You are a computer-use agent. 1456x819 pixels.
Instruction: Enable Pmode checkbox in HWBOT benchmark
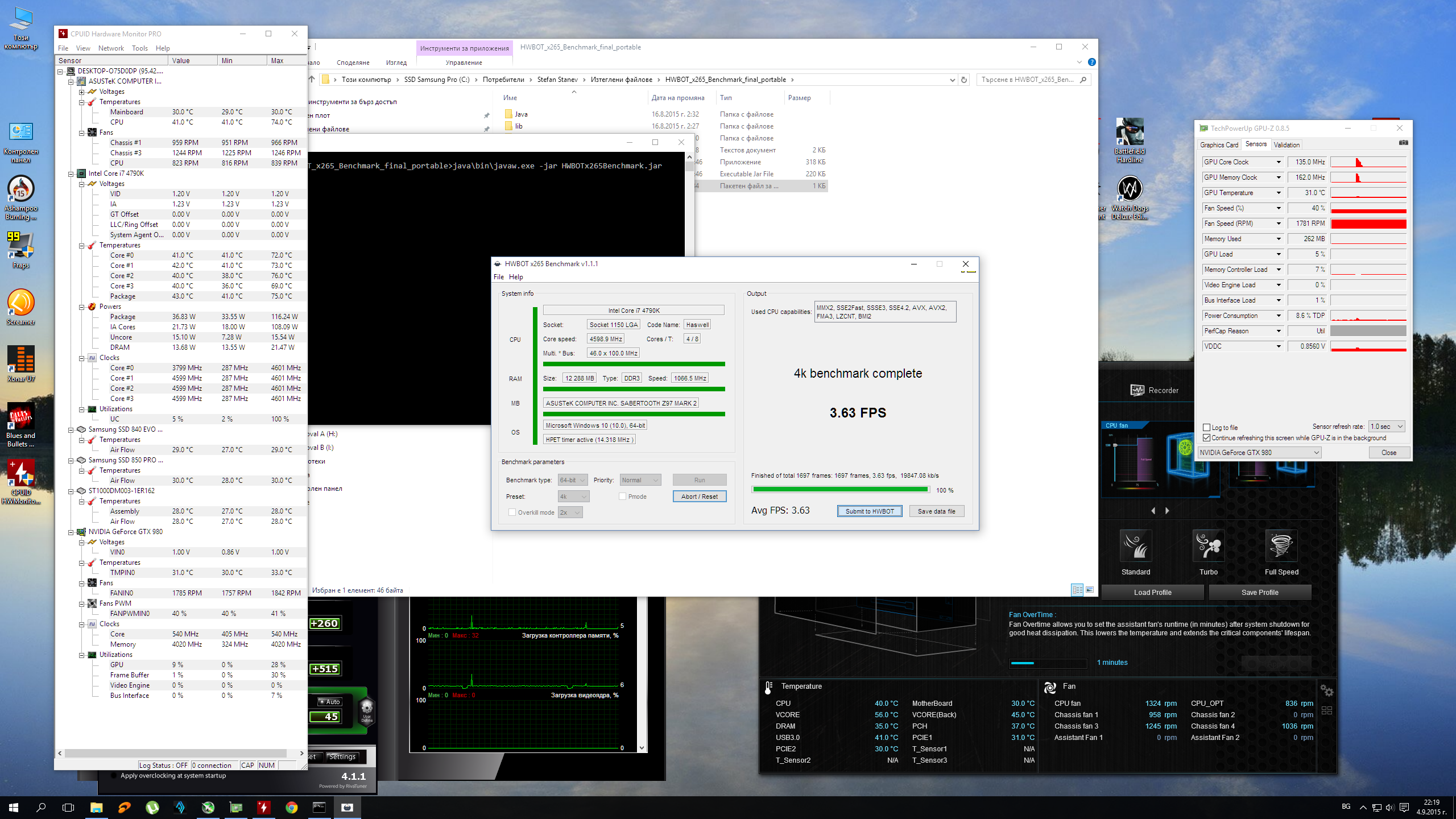coord(622,496)
